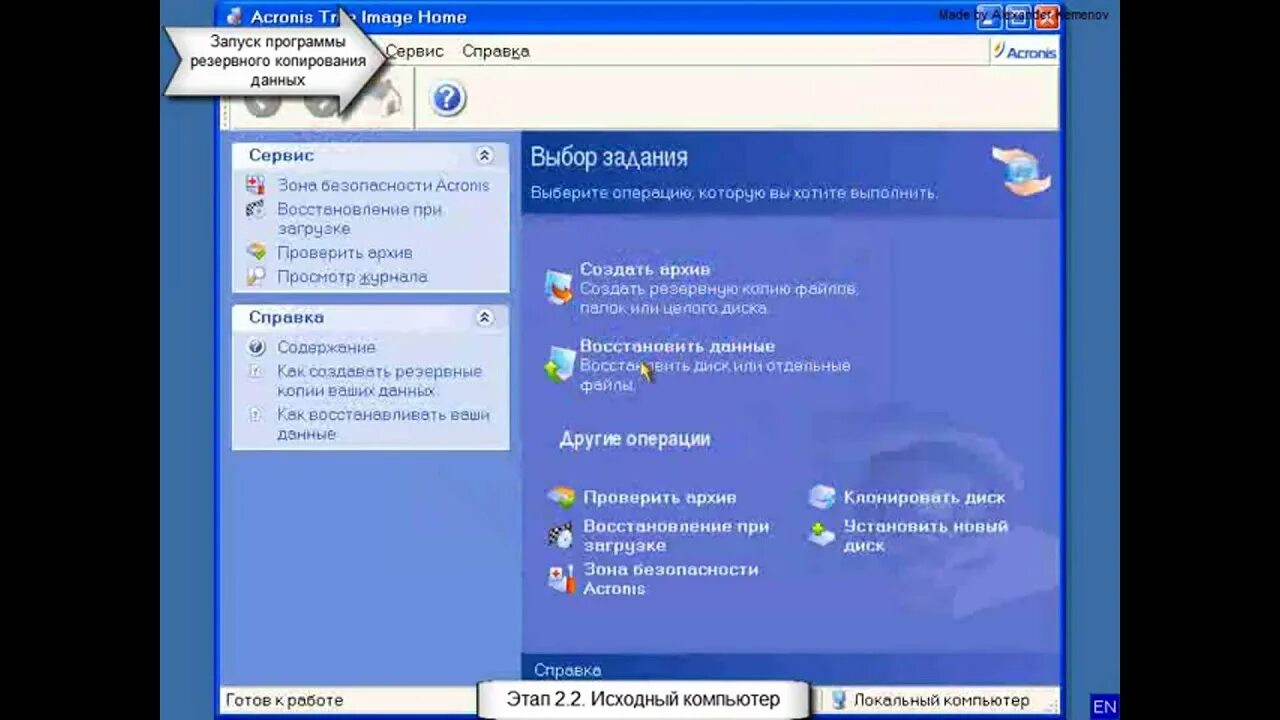Click the icon beside Восстановление при загрузке in sidebar
Image resolution: width=1280 pixels, height=720 pixels.
coord(256,209)
